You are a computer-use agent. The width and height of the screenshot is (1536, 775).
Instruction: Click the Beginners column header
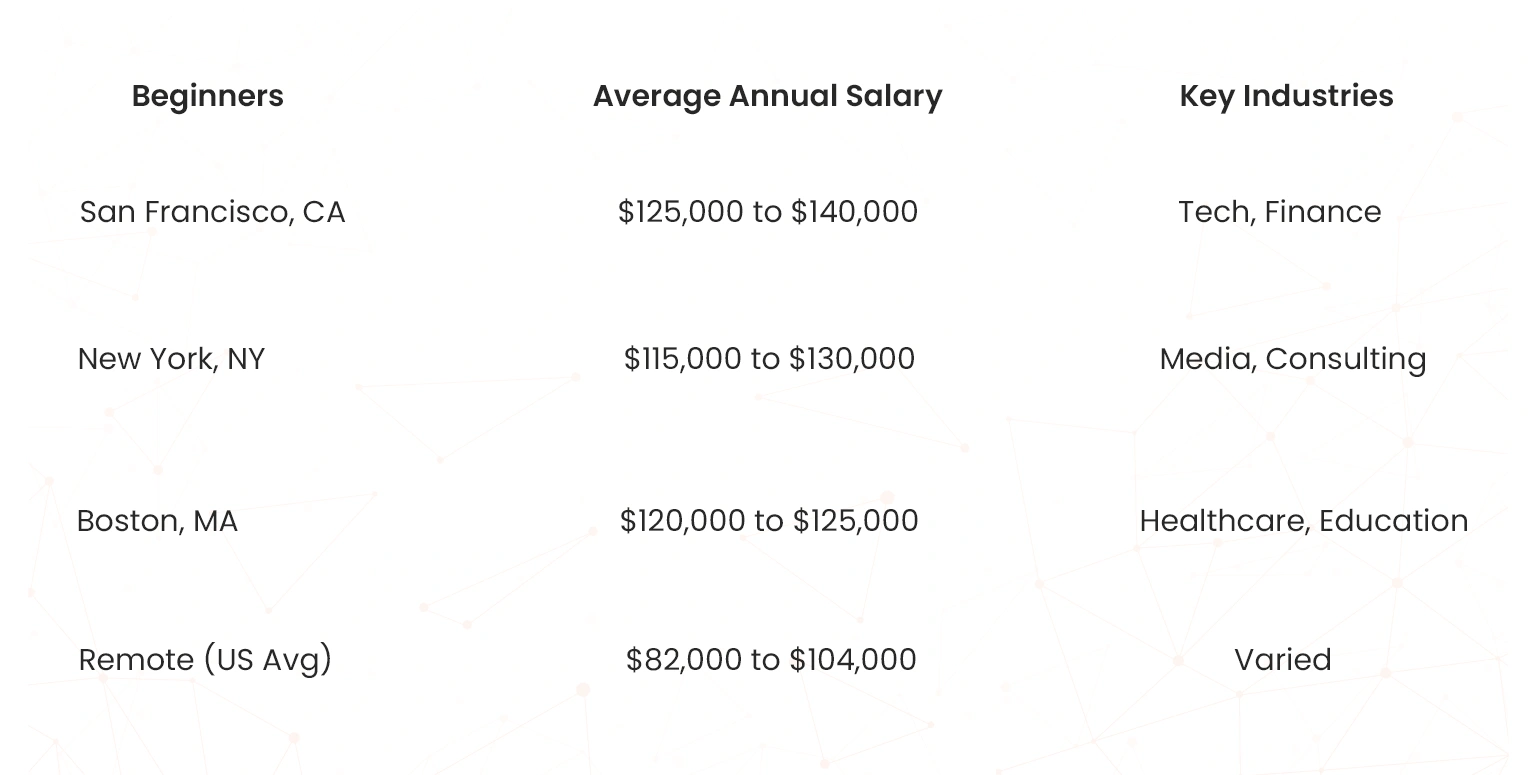208,96
